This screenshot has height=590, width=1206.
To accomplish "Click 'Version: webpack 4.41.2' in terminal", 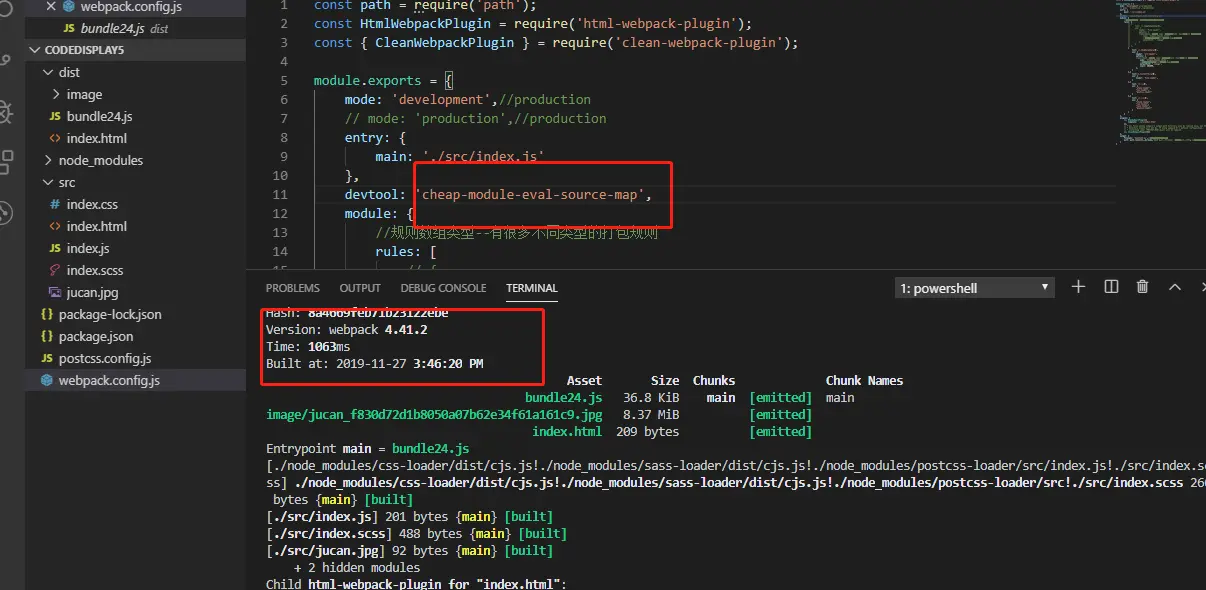I will tap(347, 329).
